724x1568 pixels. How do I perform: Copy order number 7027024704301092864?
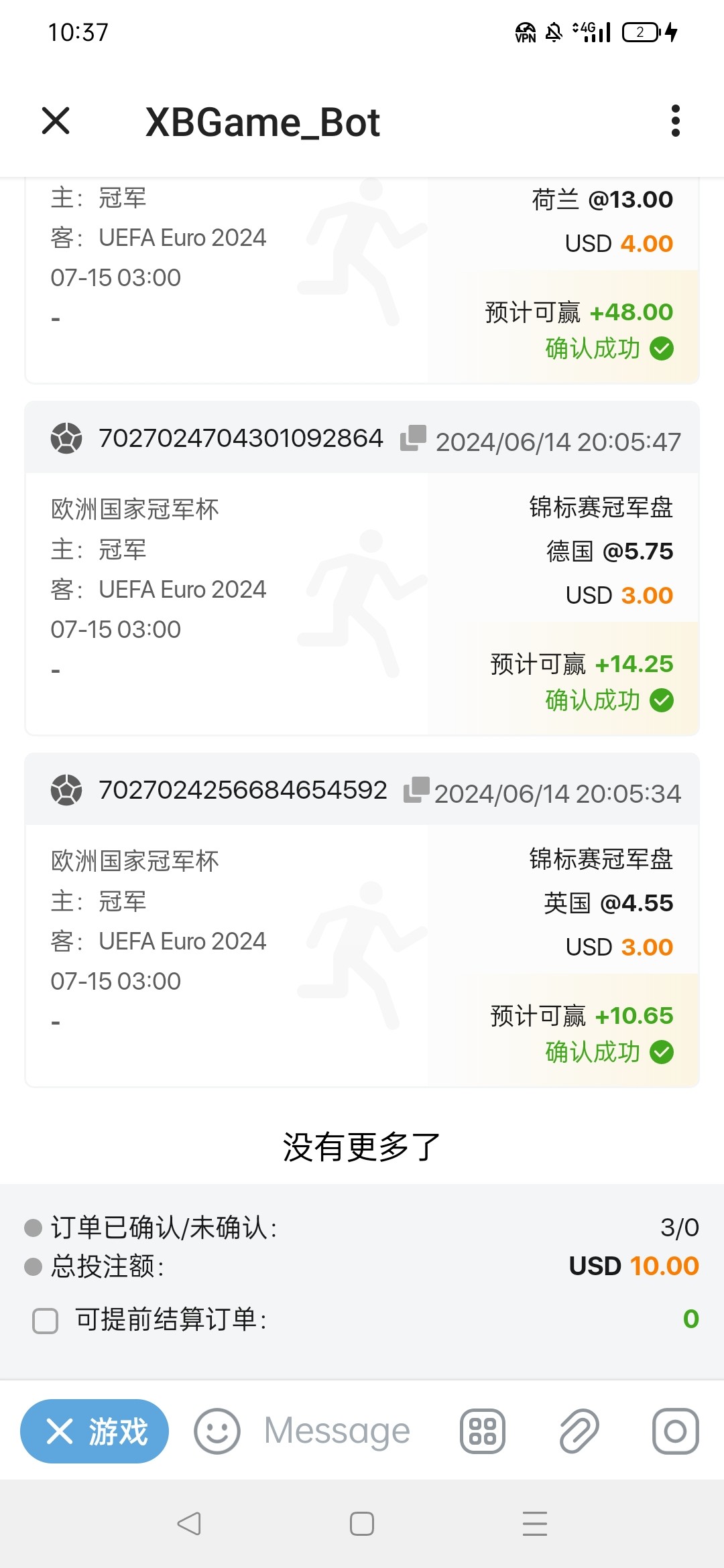[x=413, y=438]
